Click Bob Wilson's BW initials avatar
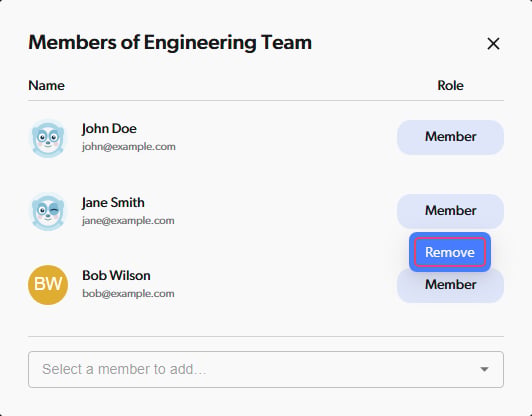Screen dimensions: 532x416 (48, 285)
